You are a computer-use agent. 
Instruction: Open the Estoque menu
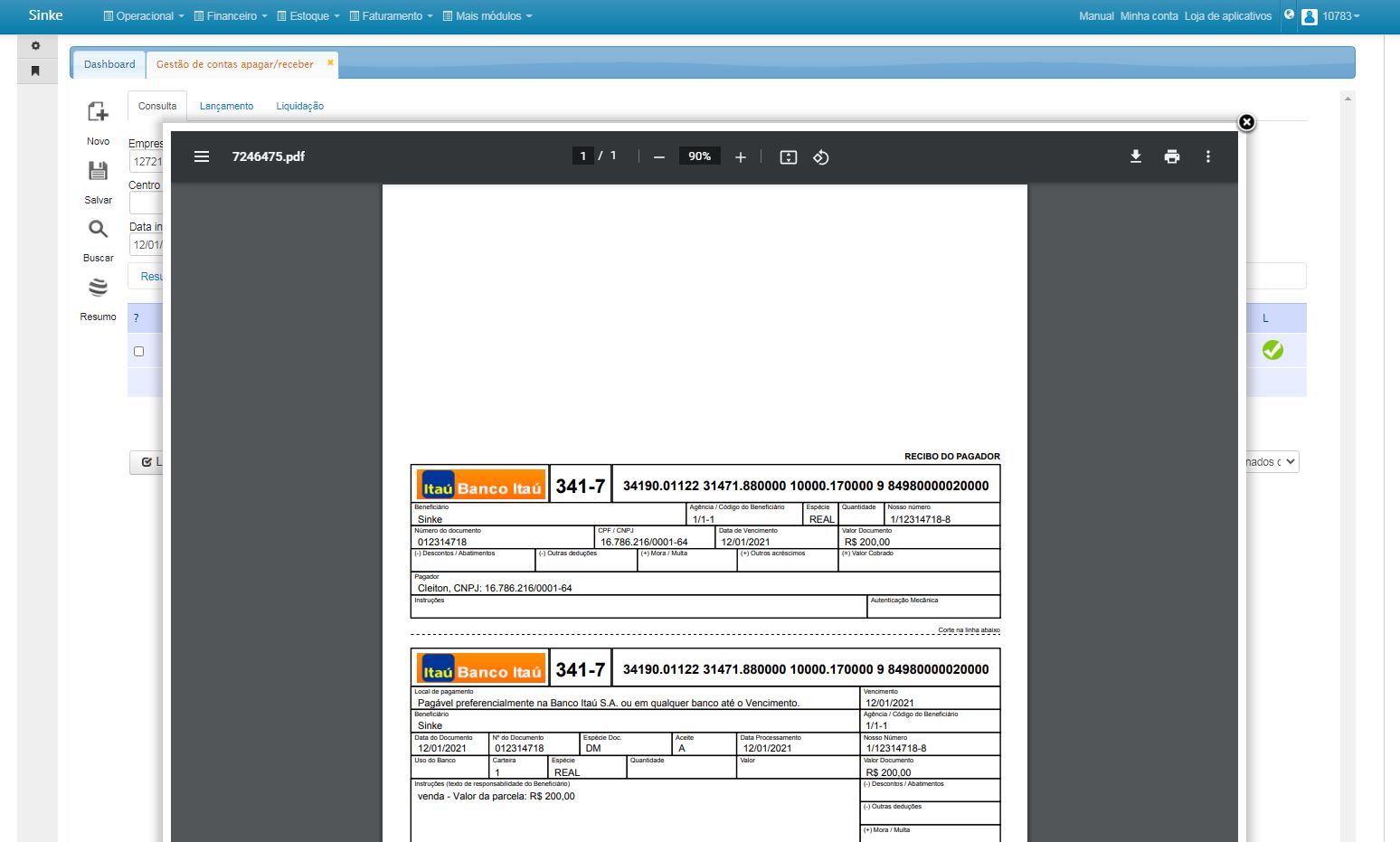308,16
